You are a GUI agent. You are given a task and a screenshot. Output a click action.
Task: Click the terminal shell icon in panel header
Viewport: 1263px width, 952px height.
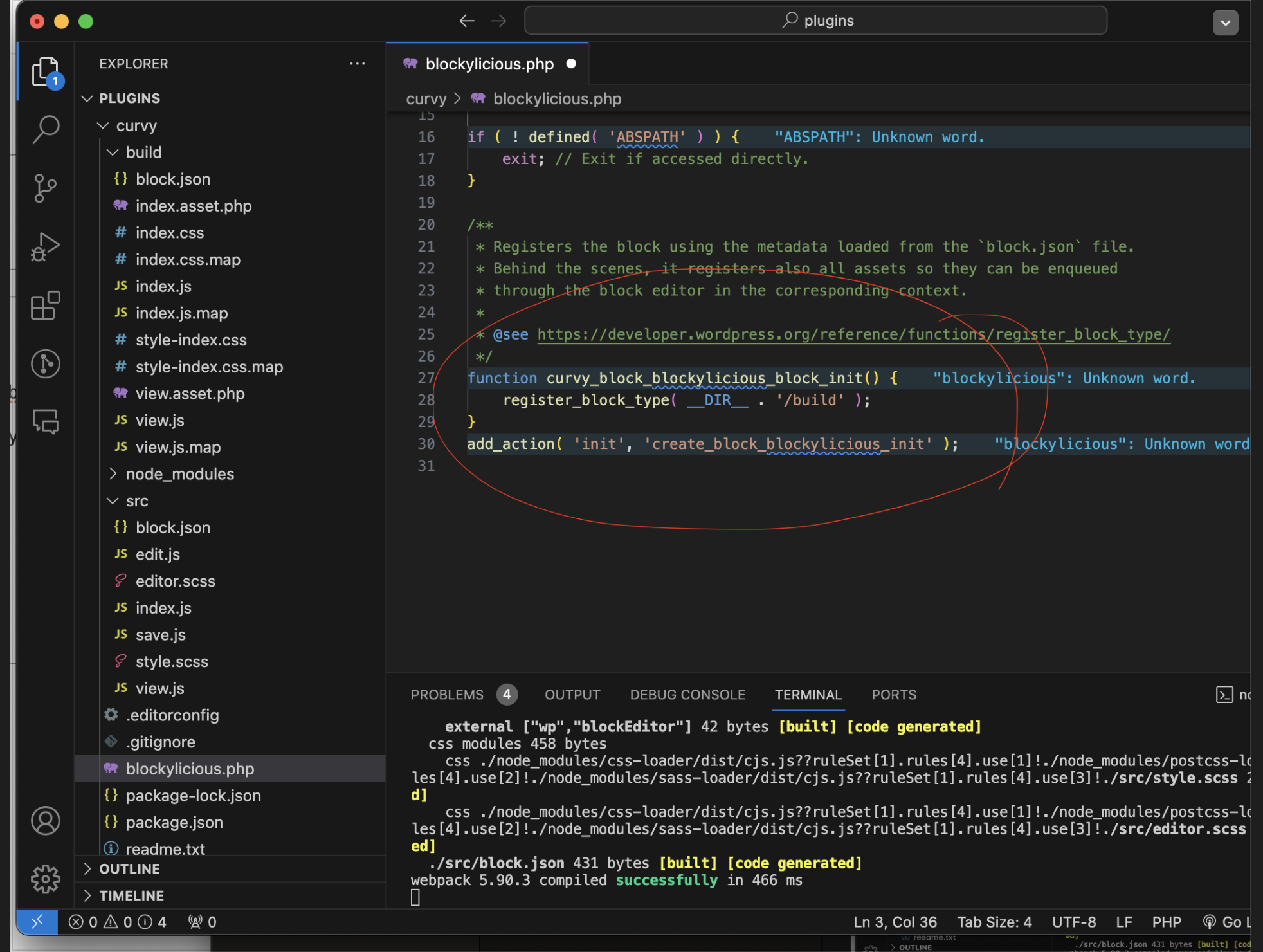point(1224,695)
